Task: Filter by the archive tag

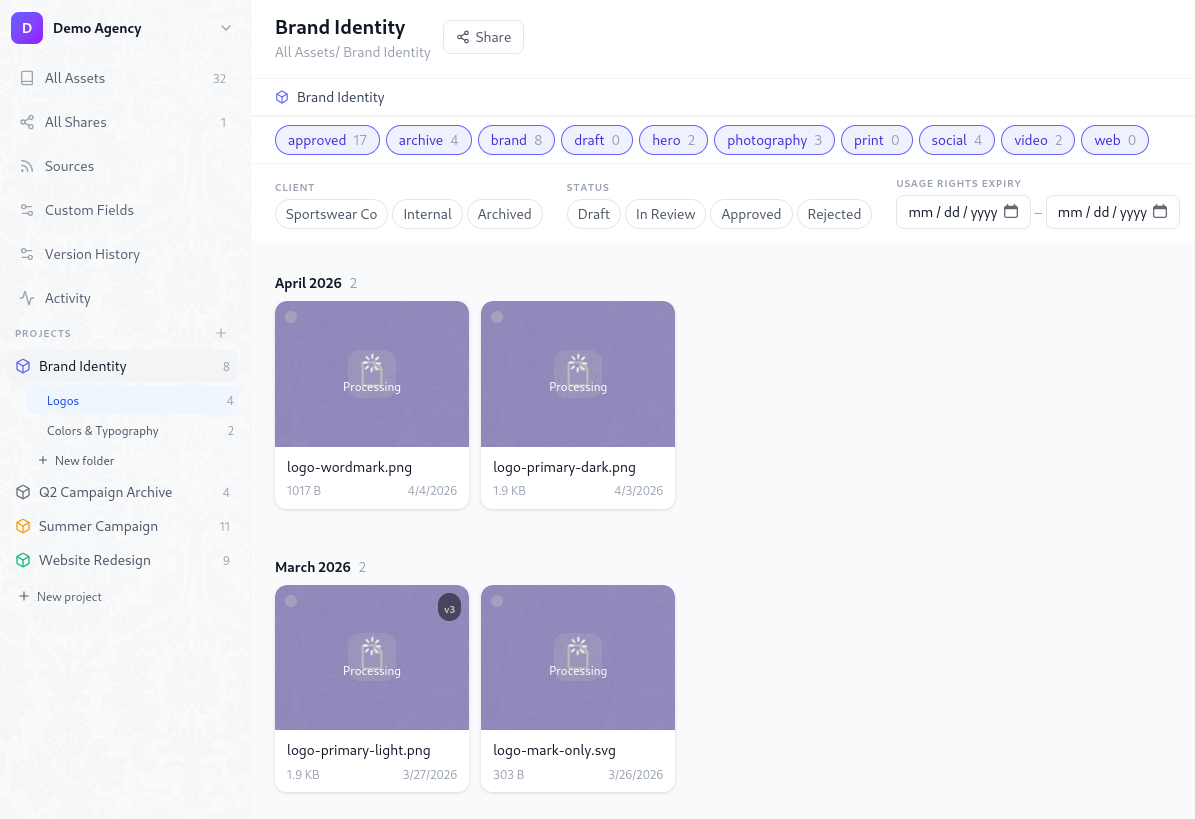Action: tap(429, 140)
